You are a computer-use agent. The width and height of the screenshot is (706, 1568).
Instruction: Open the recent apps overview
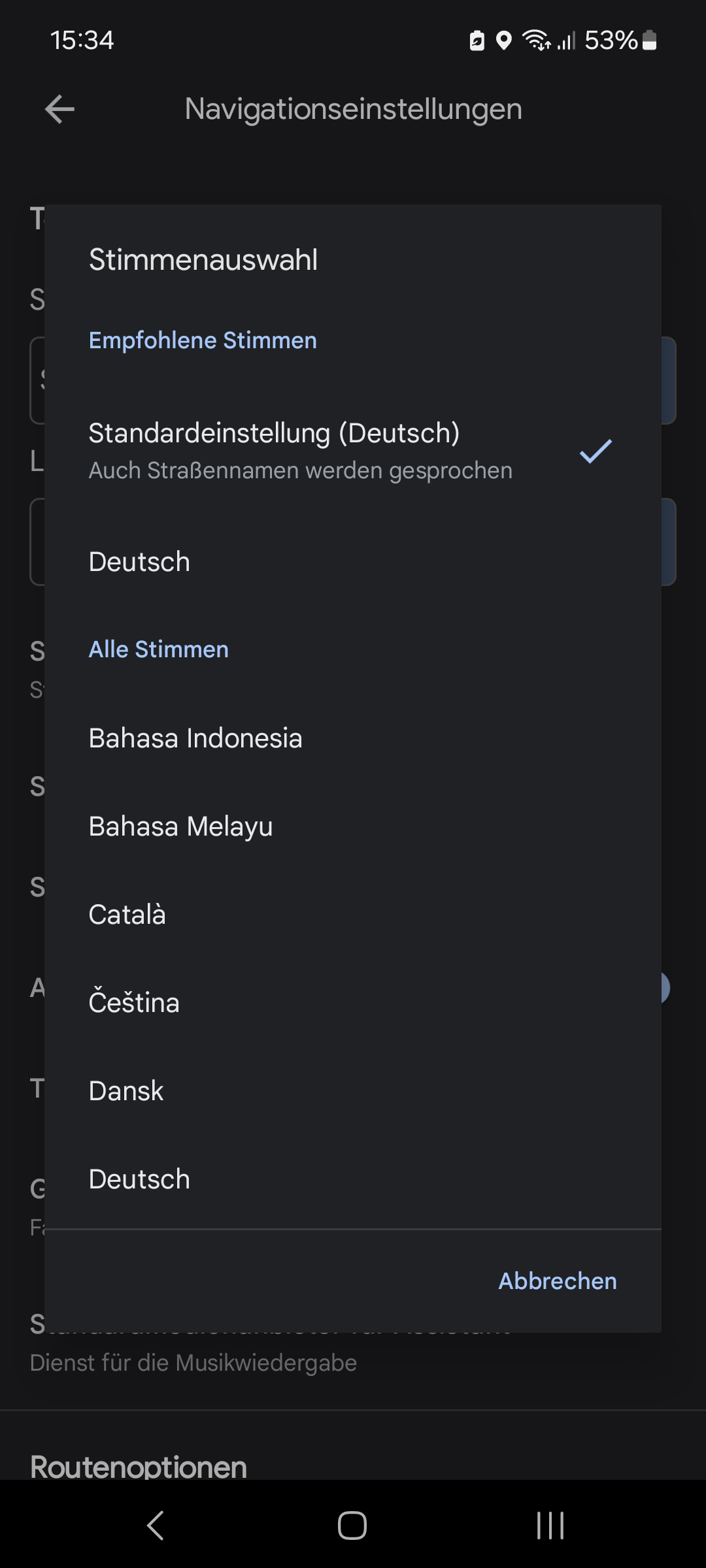pos(550,1526)
